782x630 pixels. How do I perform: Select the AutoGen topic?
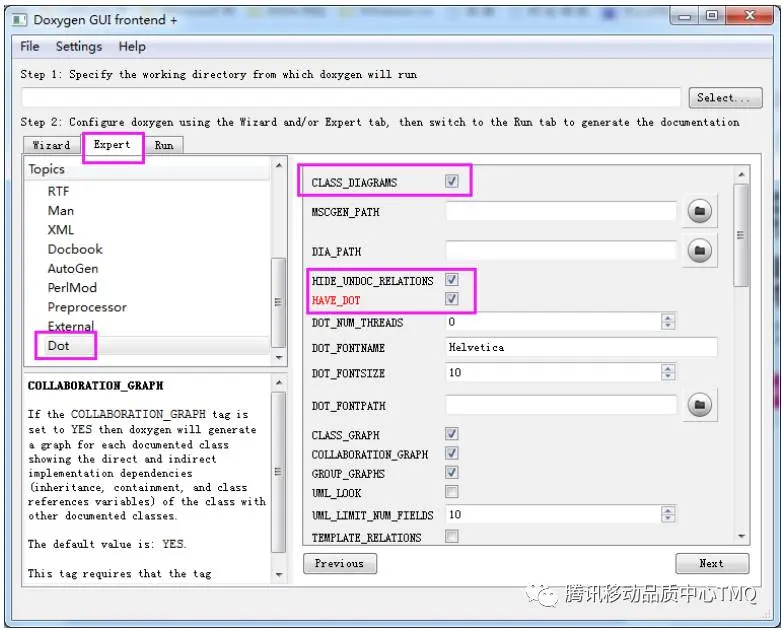point(73,268)
